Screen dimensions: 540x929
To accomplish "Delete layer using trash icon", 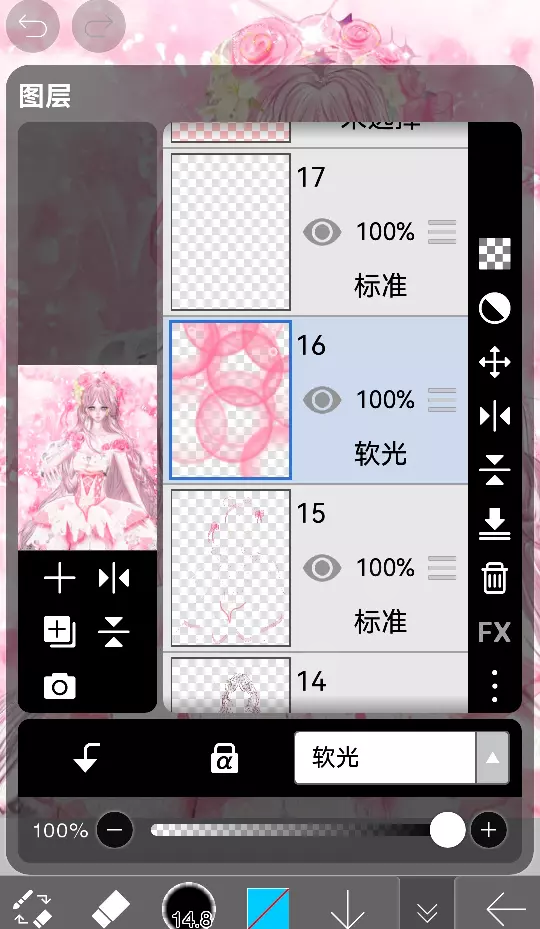I will pyautogui.click(x=494, y=578).
